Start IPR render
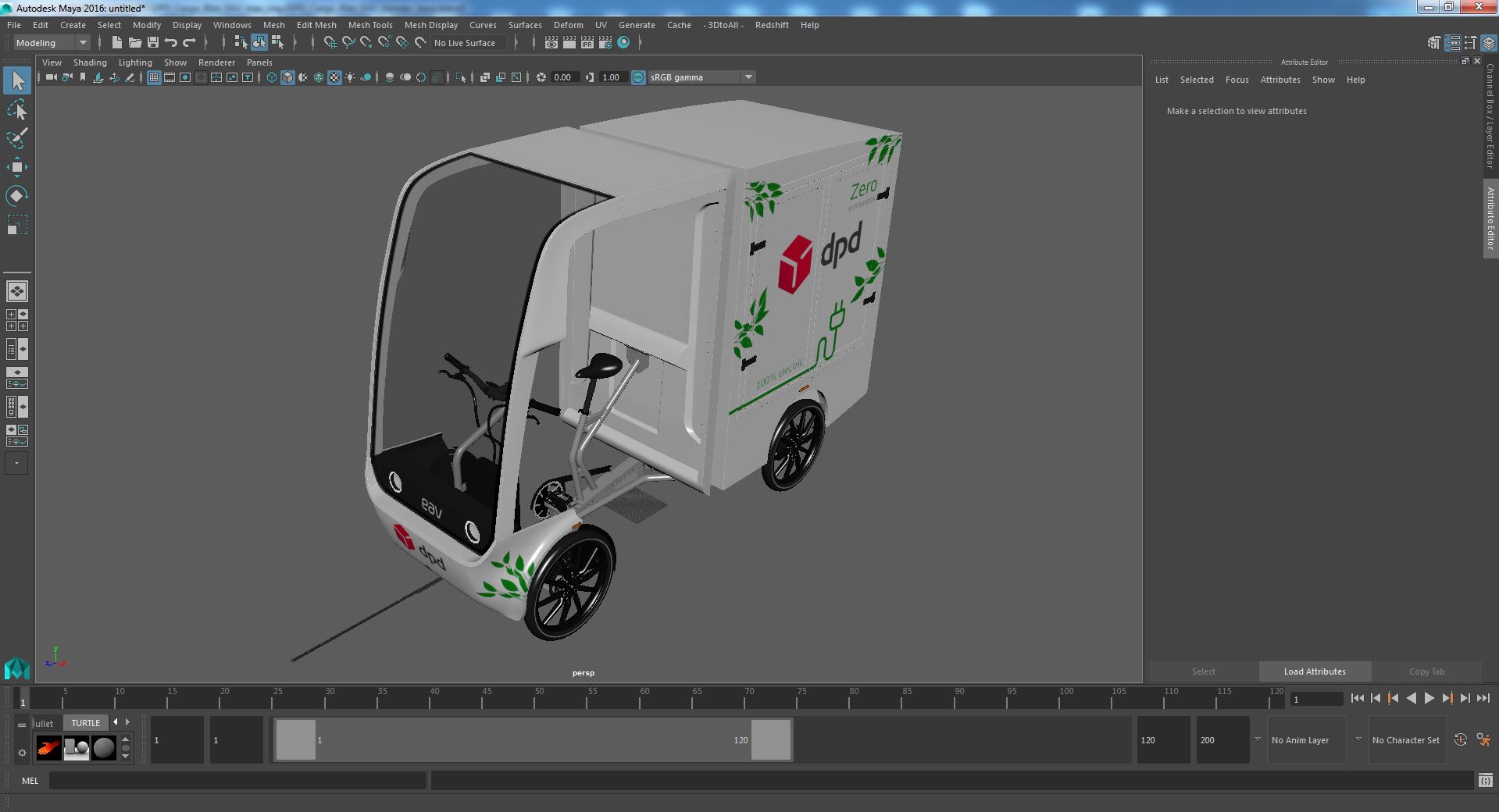The height and width of the screenshot is (812, 1499). coord(587,43)
